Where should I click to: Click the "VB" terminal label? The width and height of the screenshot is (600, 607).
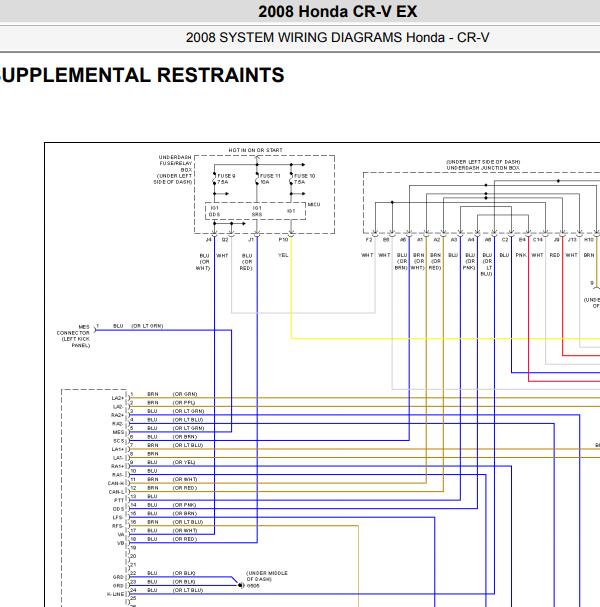tap(121, 543)
